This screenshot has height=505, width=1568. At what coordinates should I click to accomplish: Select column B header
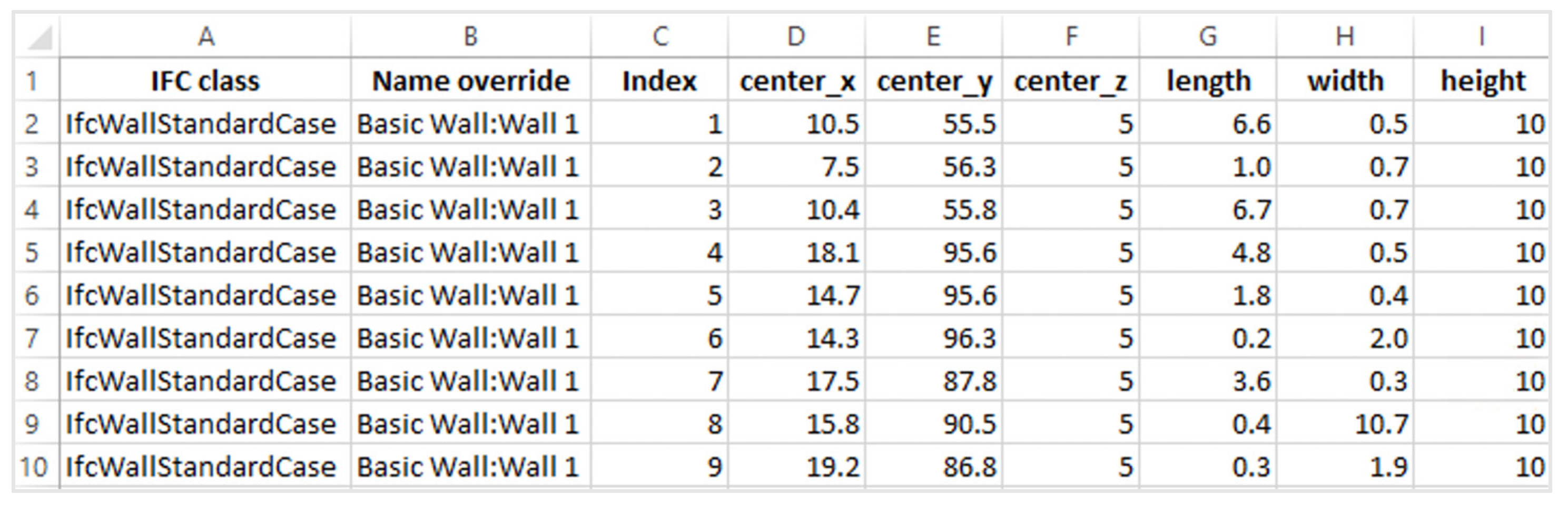coord(470,36)
